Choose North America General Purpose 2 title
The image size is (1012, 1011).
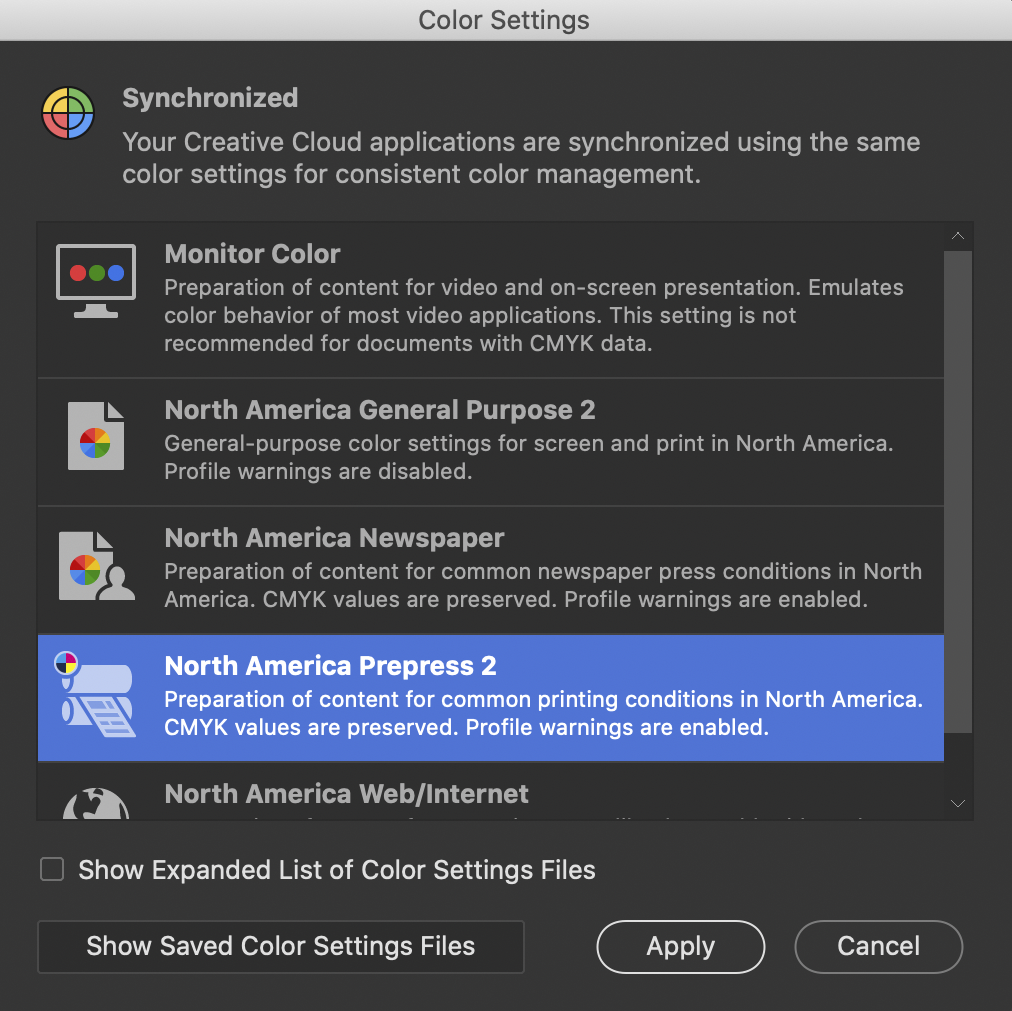(x=379, y=410)
